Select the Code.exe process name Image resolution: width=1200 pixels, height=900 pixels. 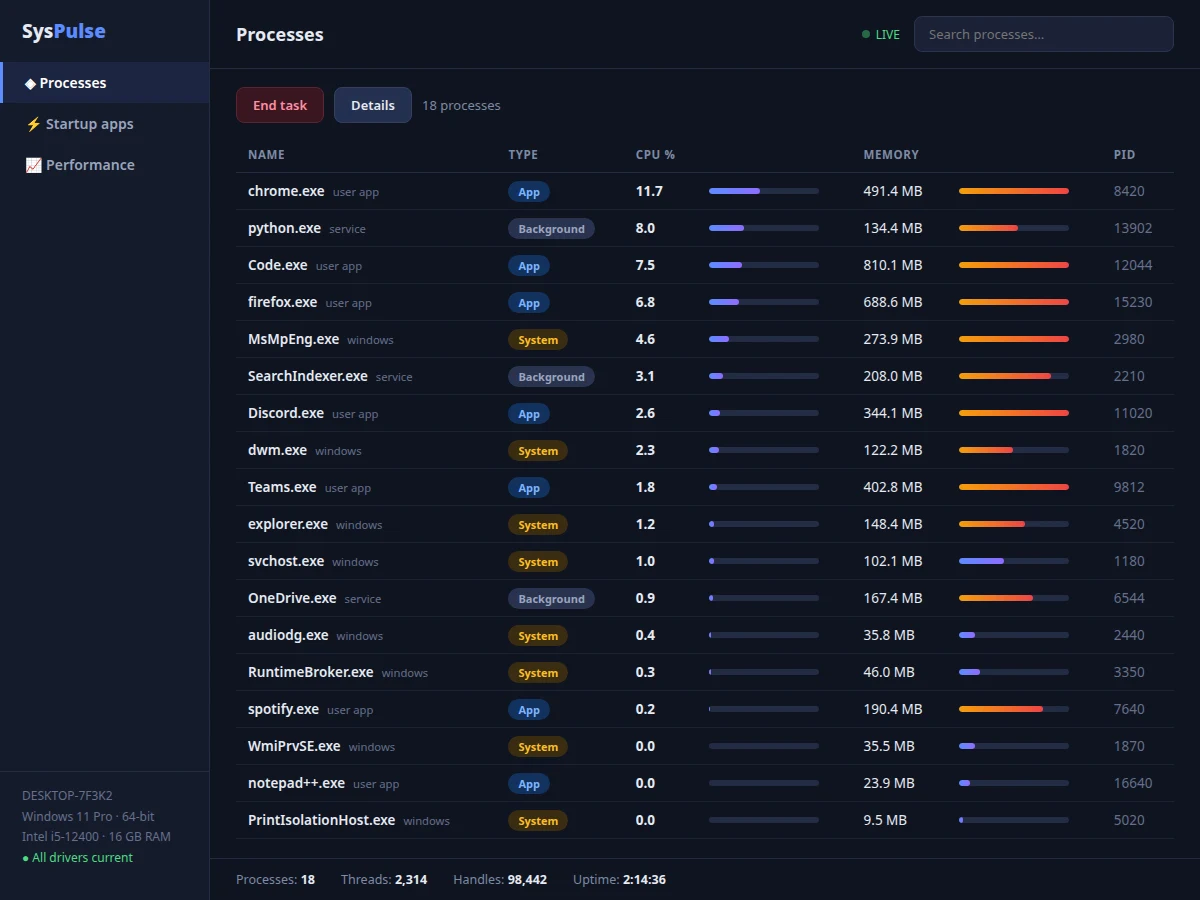tap(278, 265)
